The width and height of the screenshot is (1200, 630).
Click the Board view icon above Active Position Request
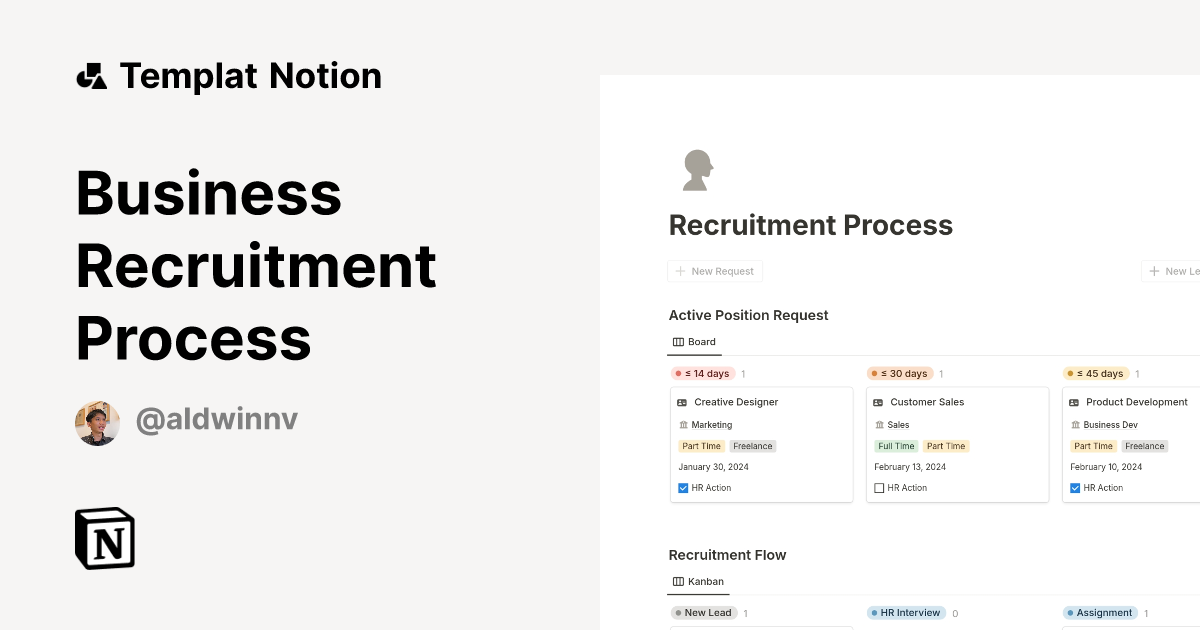click(678, 341)
